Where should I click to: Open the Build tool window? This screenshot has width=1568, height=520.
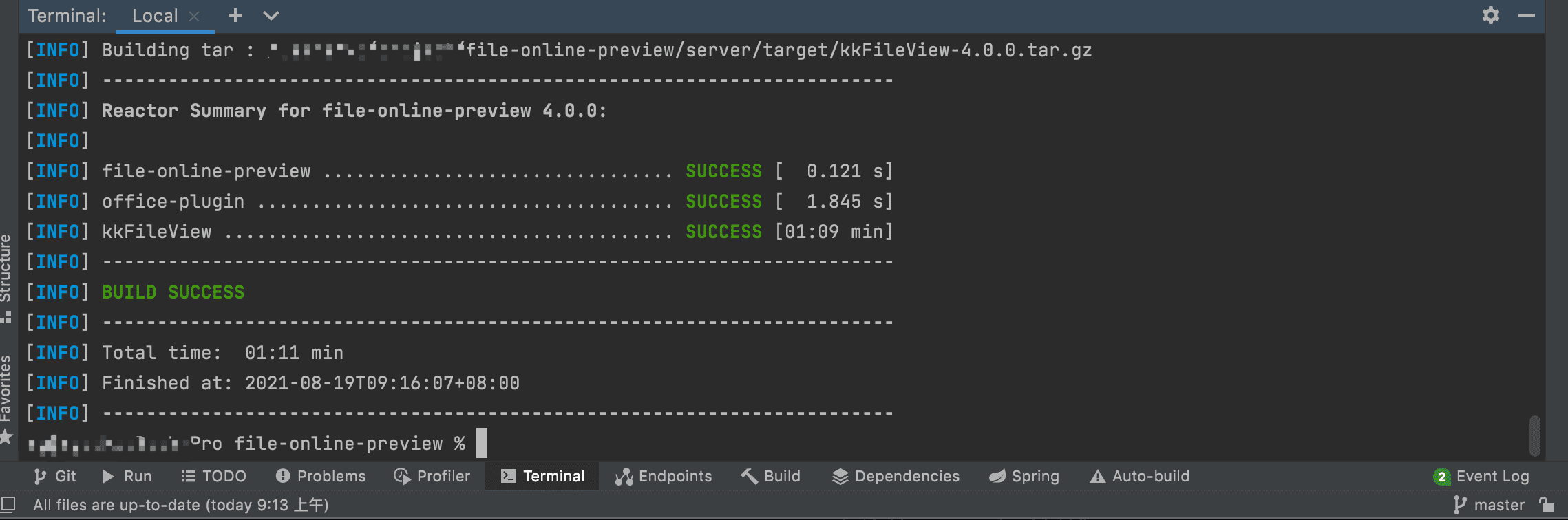(x=771, y=476)
